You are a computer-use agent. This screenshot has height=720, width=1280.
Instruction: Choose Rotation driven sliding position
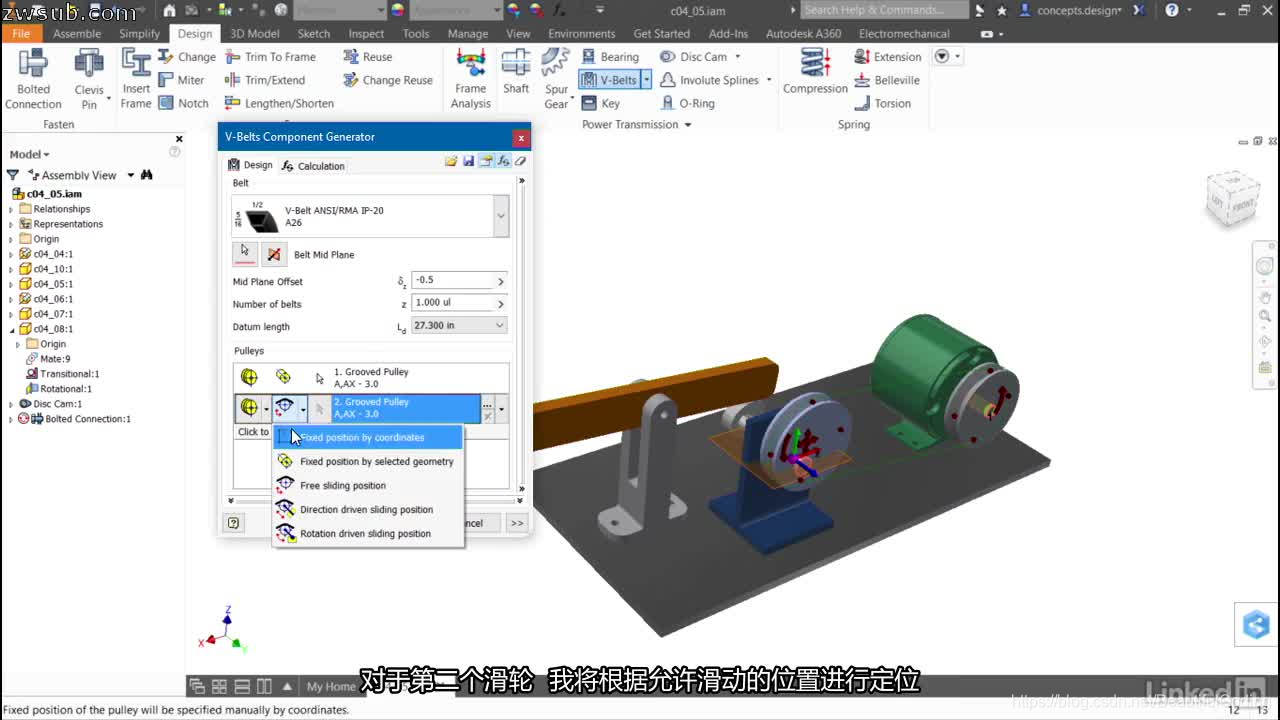(x=368, y=533)
